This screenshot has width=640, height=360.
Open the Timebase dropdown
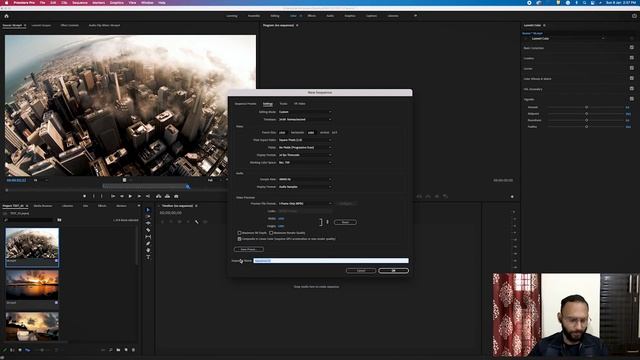tap(305, 120)
